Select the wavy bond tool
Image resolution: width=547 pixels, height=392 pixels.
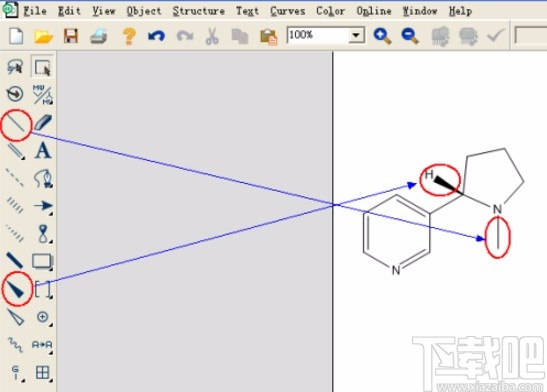click(15, 345)
